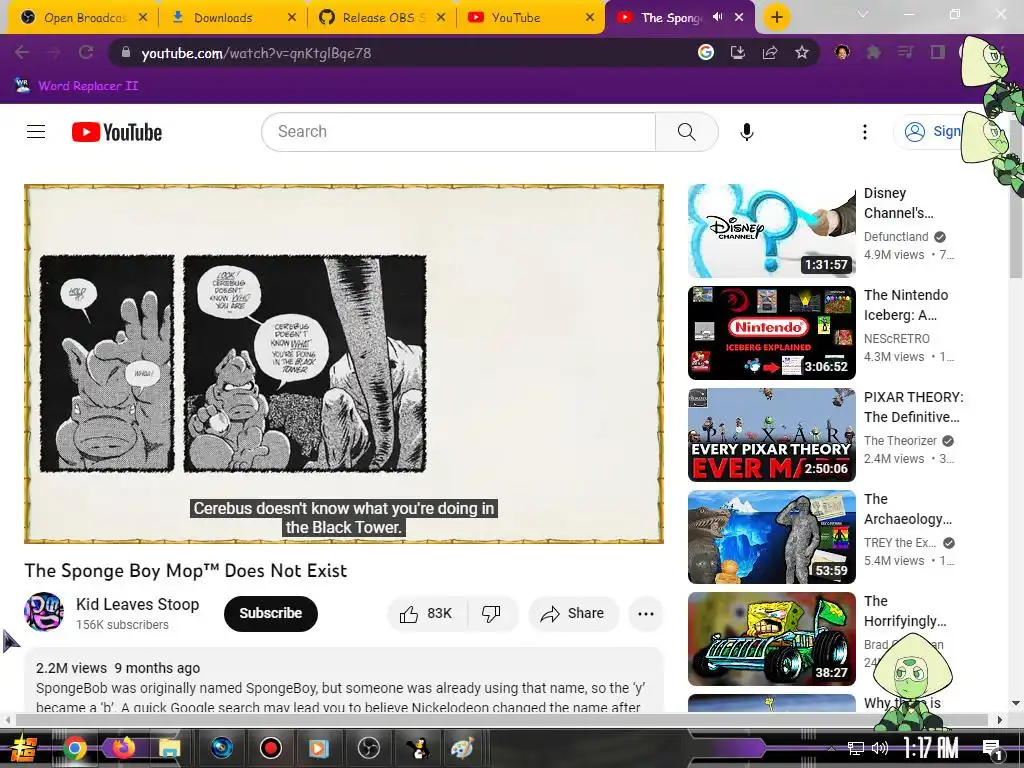The image size is (1024, 768).
Task: Start voice search with the microphone
Action: 746,132
